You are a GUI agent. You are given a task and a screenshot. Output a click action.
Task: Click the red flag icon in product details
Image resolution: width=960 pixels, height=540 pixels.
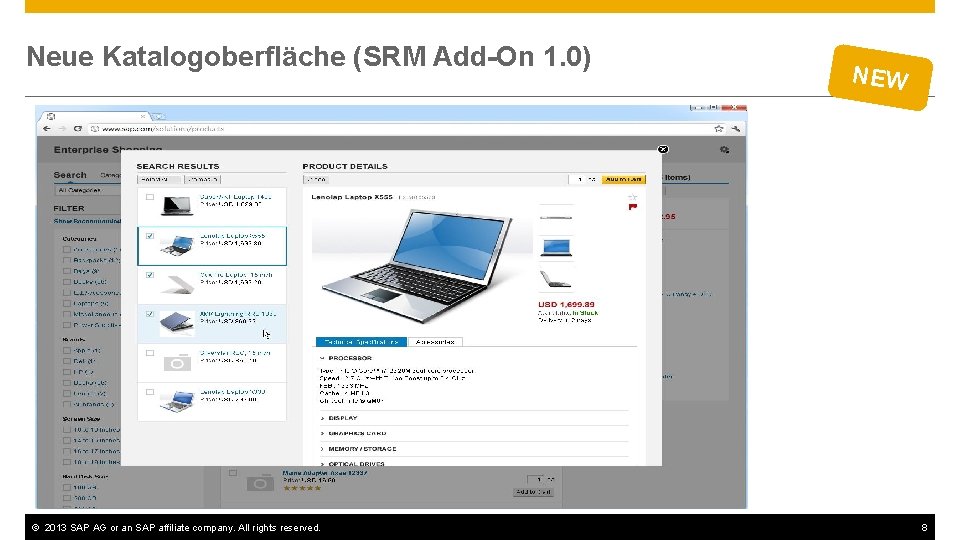[632, 208]
